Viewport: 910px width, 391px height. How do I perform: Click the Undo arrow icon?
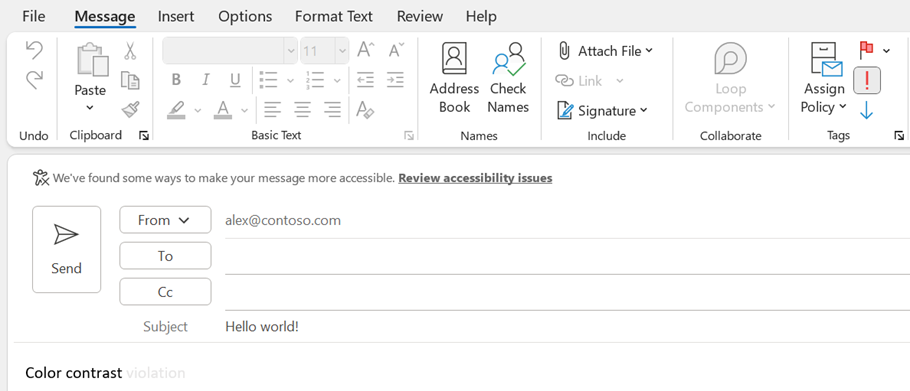click(x=34, y=51)
